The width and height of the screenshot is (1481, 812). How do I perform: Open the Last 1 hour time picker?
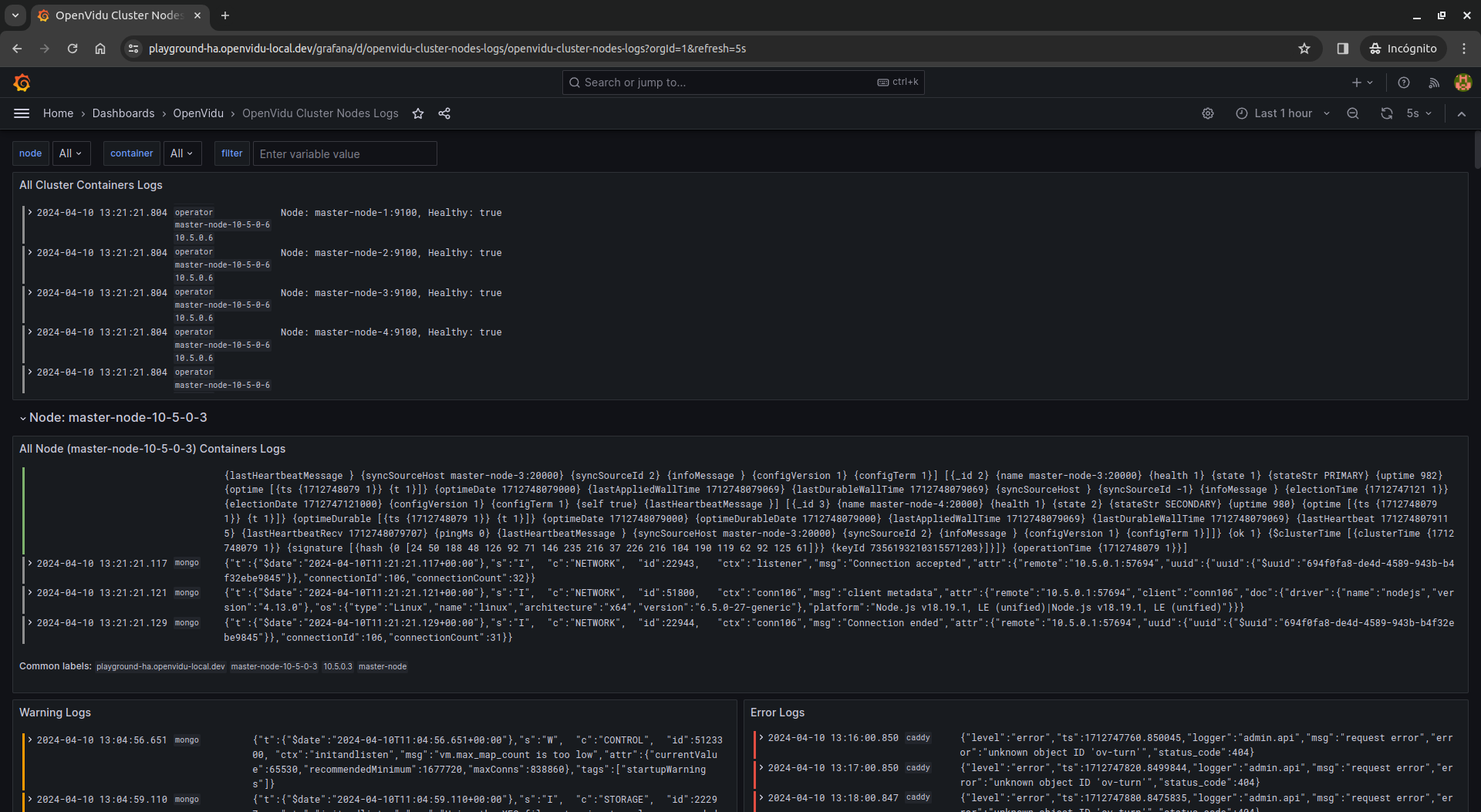click(1282, 113)
